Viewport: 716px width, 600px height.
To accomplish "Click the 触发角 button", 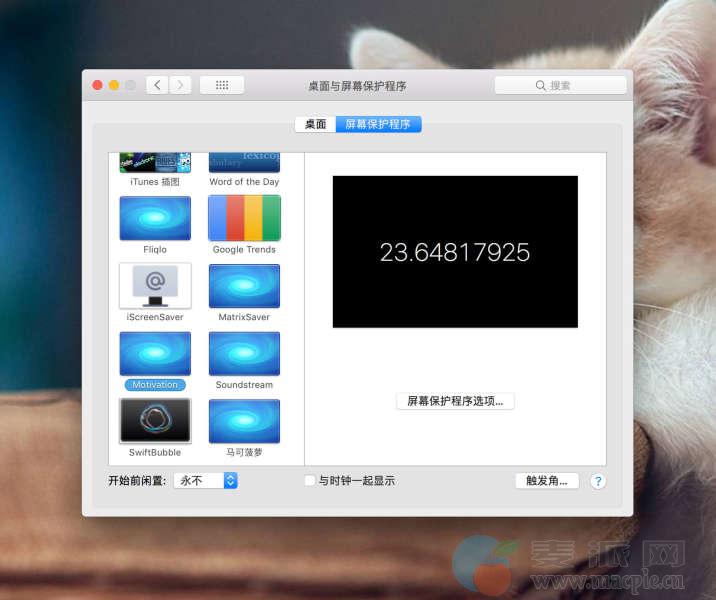I will coord(547,480).
